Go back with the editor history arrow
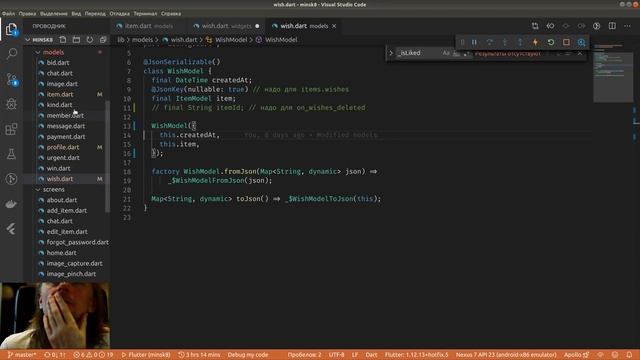 tap(550, 26)
